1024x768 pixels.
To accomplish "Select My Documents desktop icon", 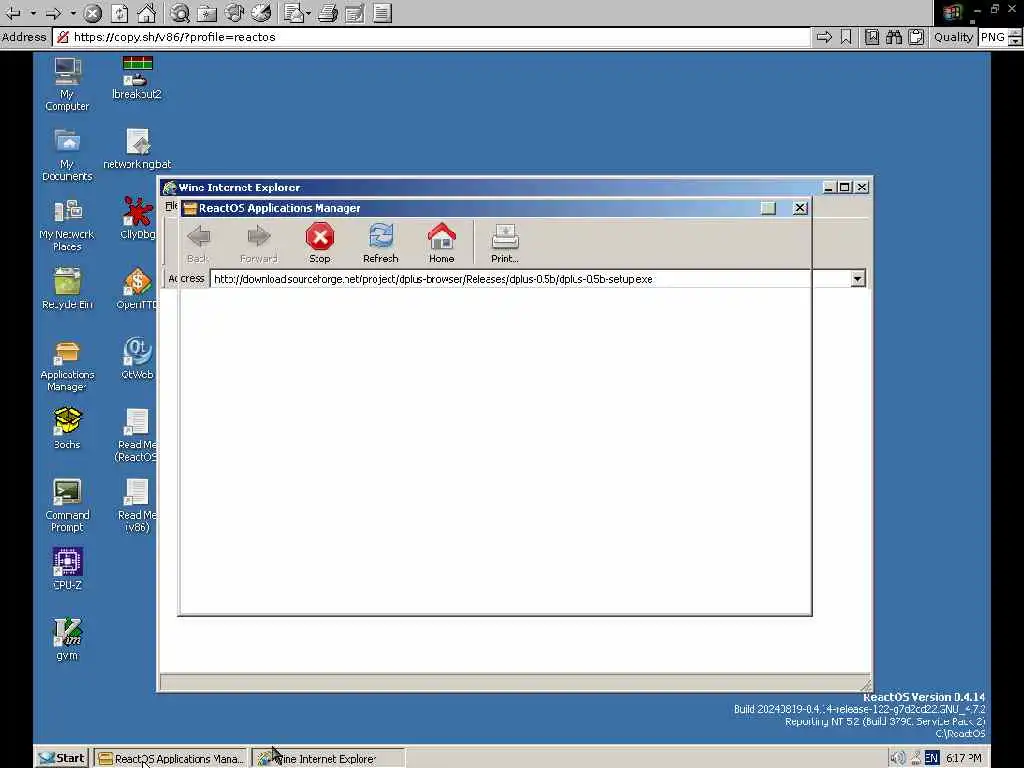I will pyautogui.click(x=67, y=155).
